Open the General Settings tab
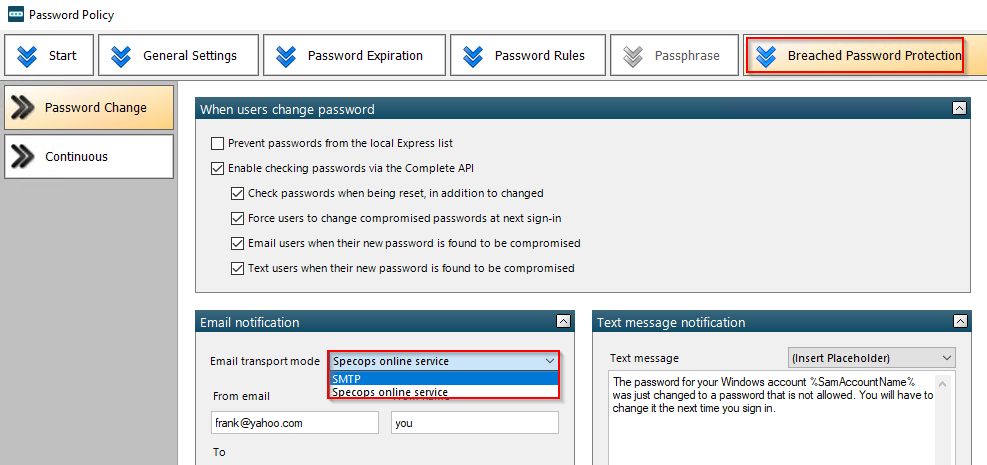 pyautogui.click(x=178, y=55)
